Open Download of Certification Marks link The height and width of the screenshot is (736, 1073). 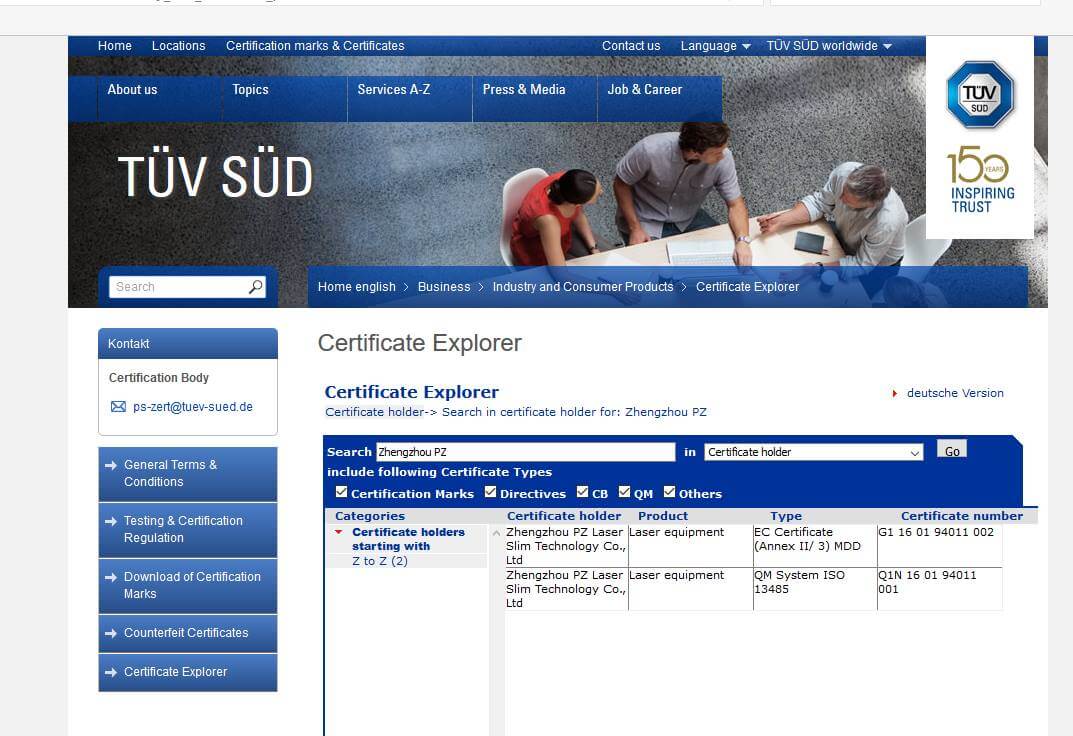188,586
